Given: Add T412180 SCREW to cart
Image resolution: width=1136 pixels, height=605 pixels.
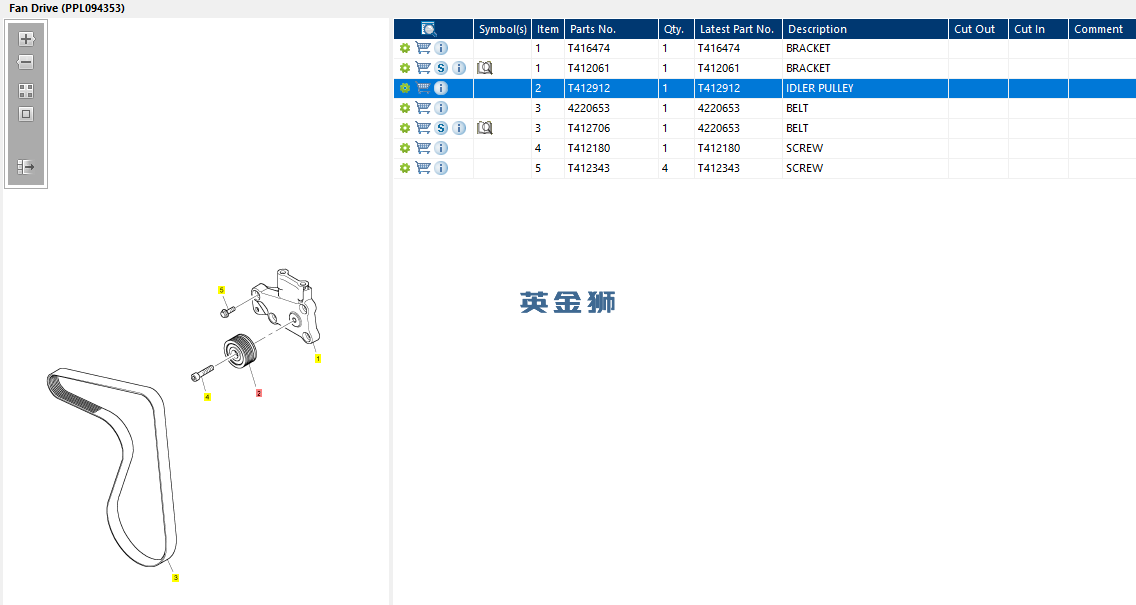Looking at the screenshot, I should tap(423, 148).
